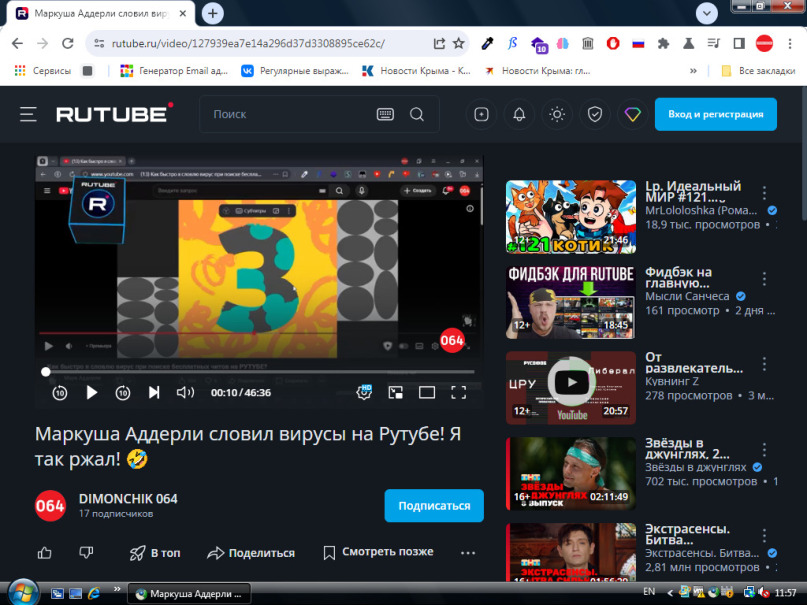Screen dimensions: 807x605
Task: Toggle light/dark theme with sun icon
Action: click(x=557, y=115)
